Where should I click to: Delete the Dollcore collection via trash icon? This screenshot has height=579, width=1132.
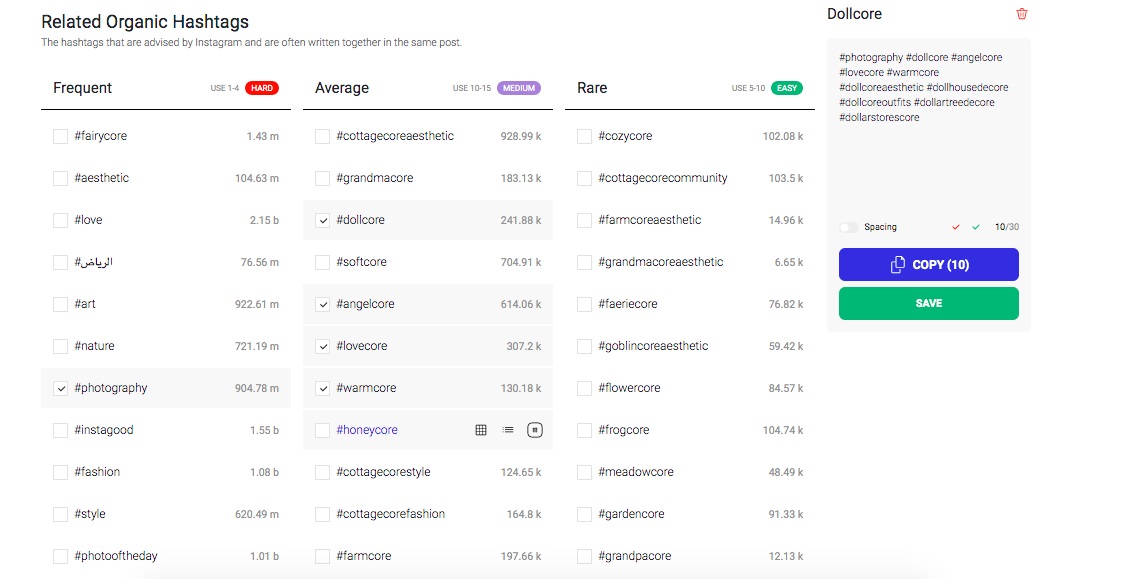[x=1021, y=14]
